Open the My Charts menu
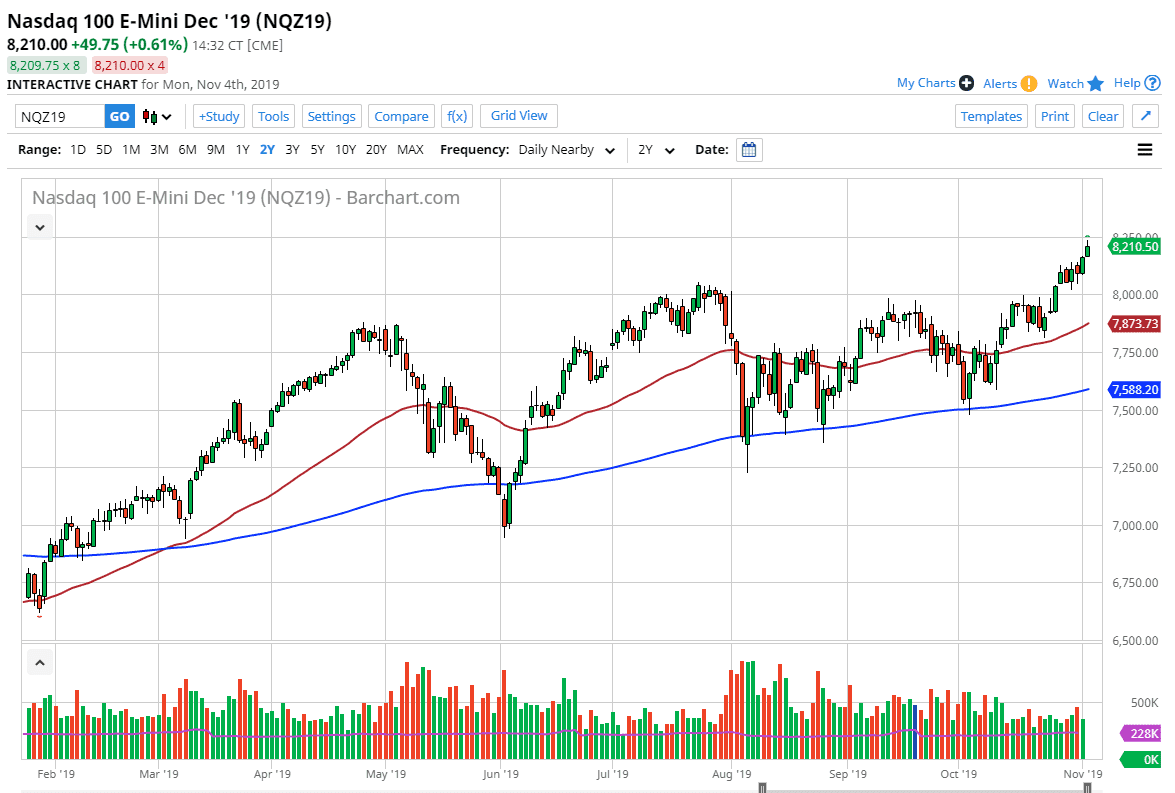 pyautogui.click(x=925, y=83)
